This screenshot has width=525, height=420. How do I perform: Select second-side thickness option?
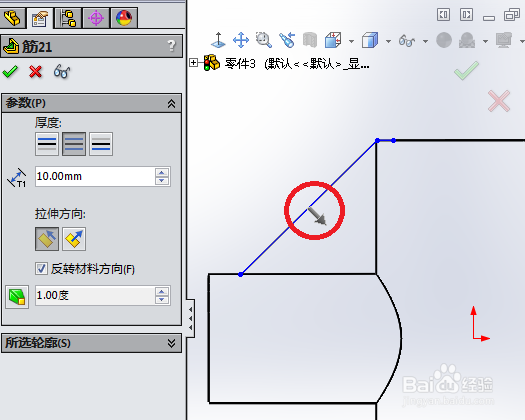coord(101,144)
